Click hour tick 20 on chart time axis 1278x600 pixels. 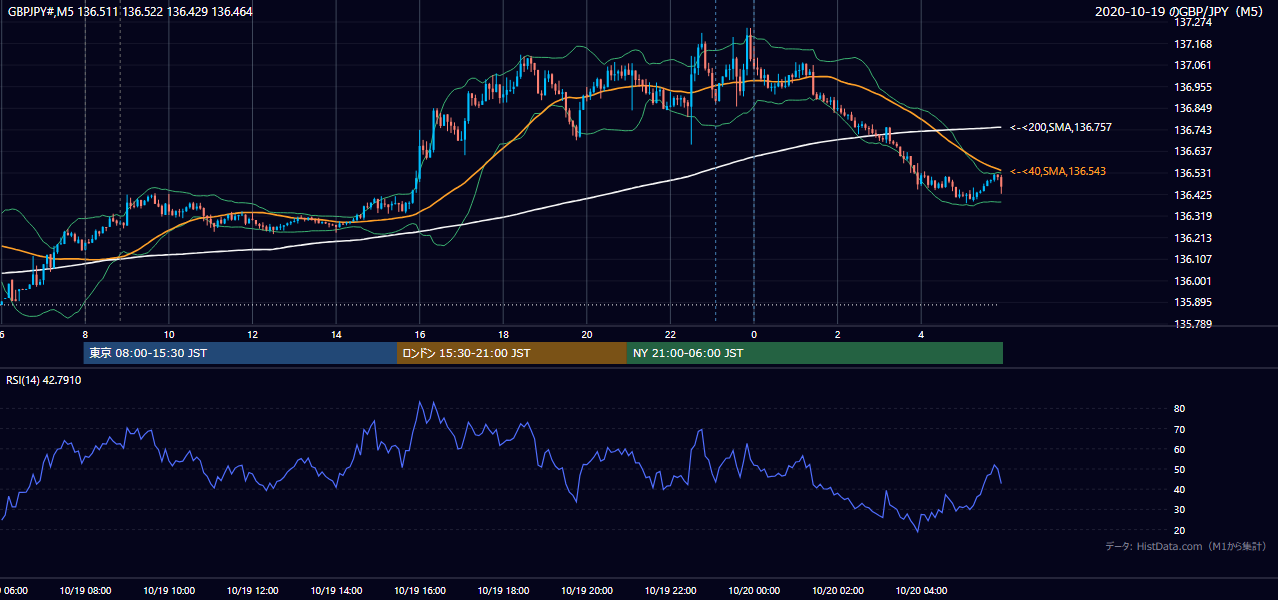(x=587, y=334)
